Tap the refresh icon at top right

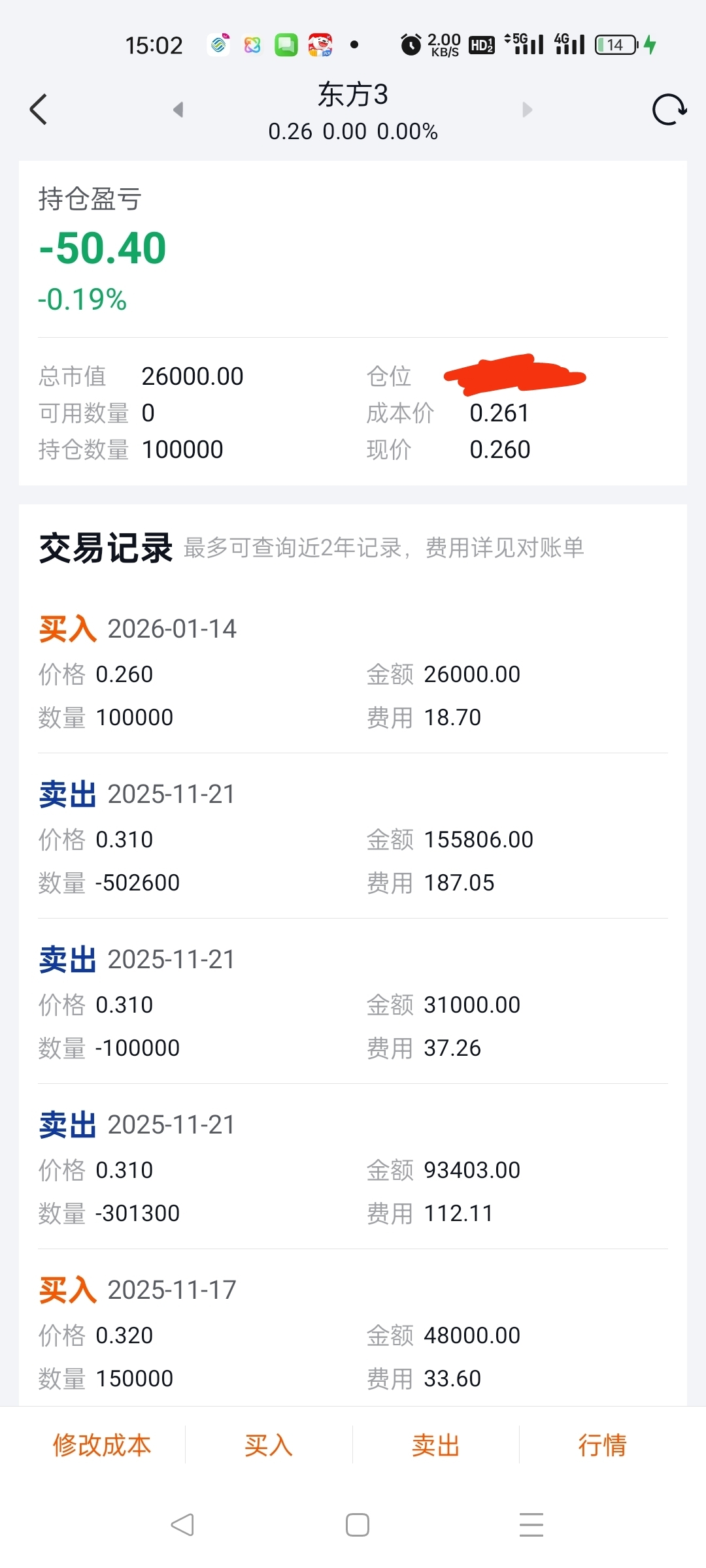pos(669,109)
